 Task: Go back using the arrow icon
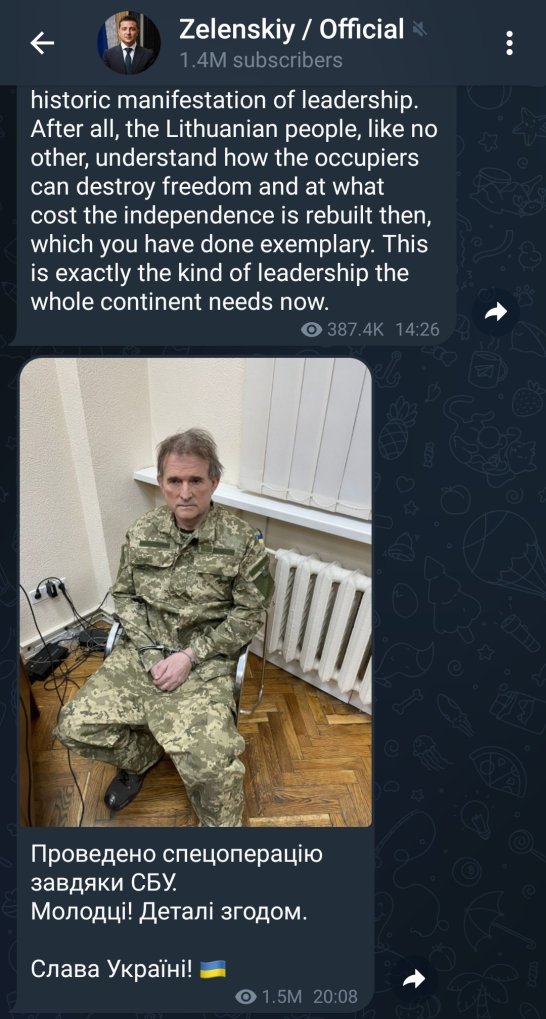(42, 43)
